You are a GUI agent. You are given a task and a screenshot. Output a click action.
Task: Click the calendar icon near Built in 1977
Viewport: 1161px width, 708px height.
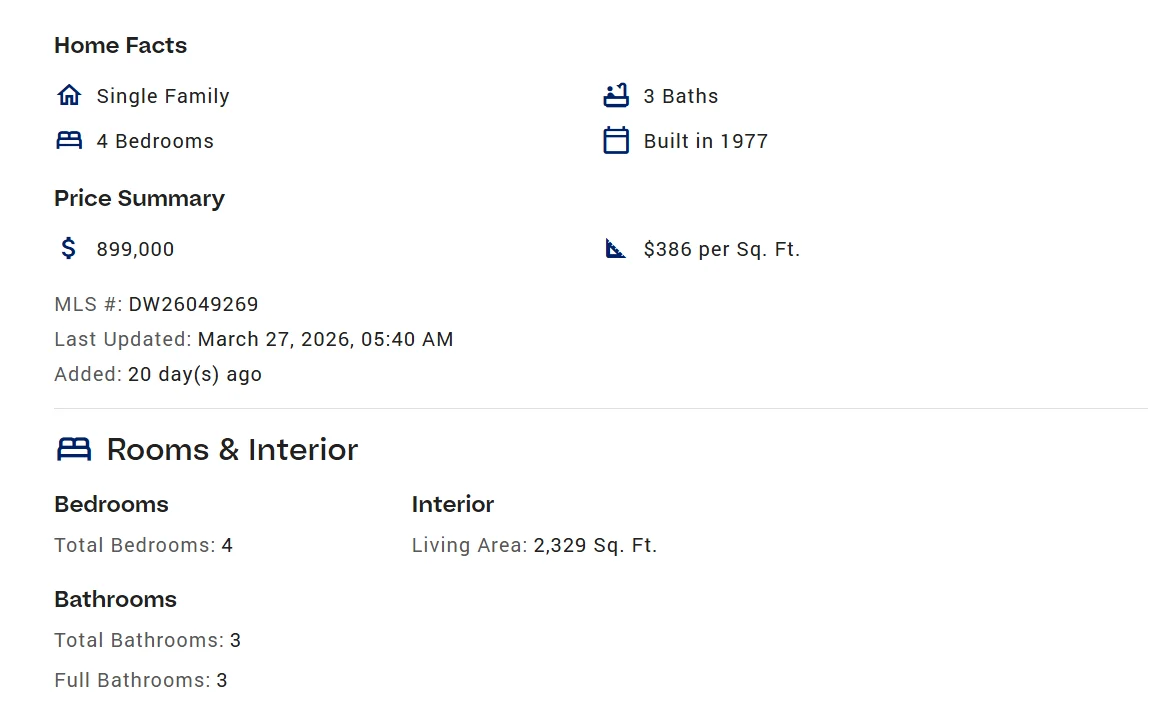click(616, 141)
